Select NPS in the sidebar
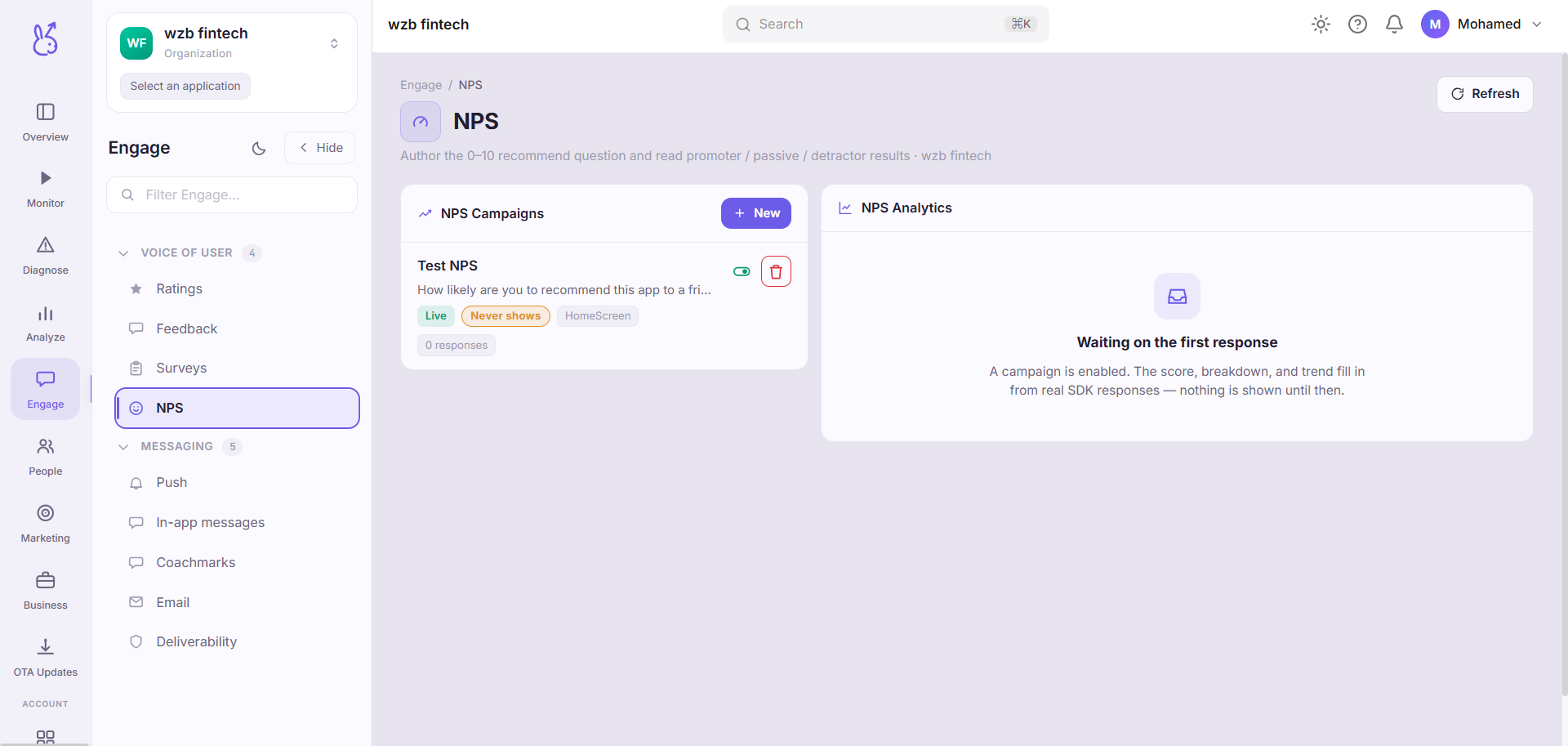This screenshot has height=746, width=1568. 237,408
